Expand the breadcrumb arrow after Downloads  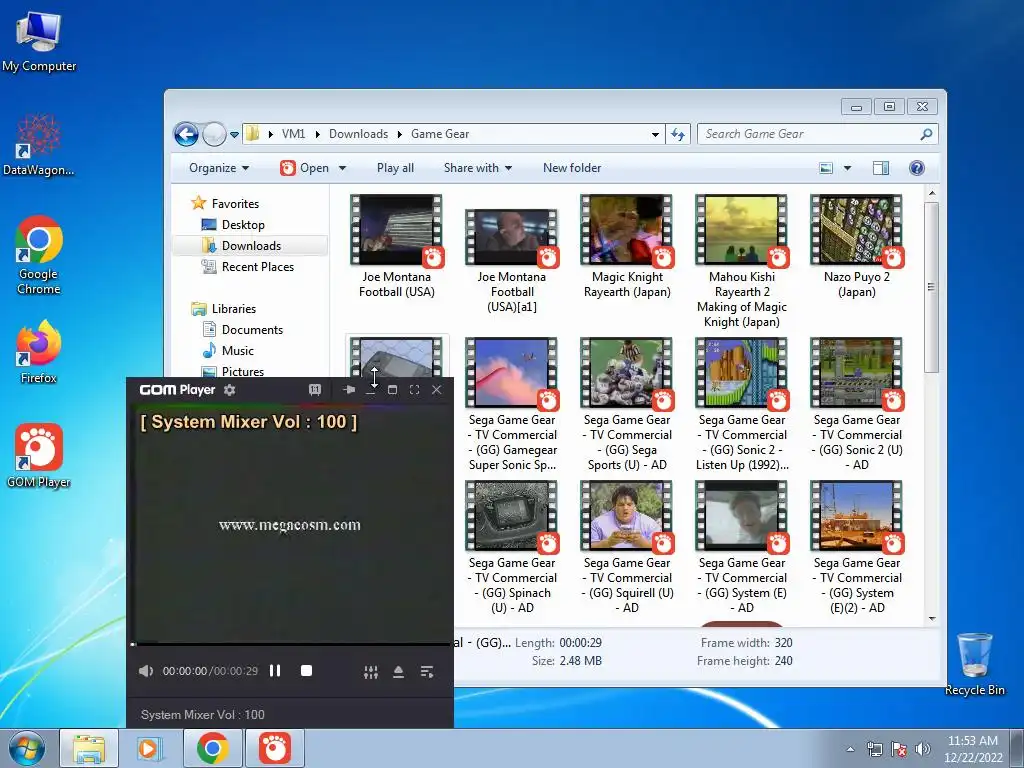(400, 134)
